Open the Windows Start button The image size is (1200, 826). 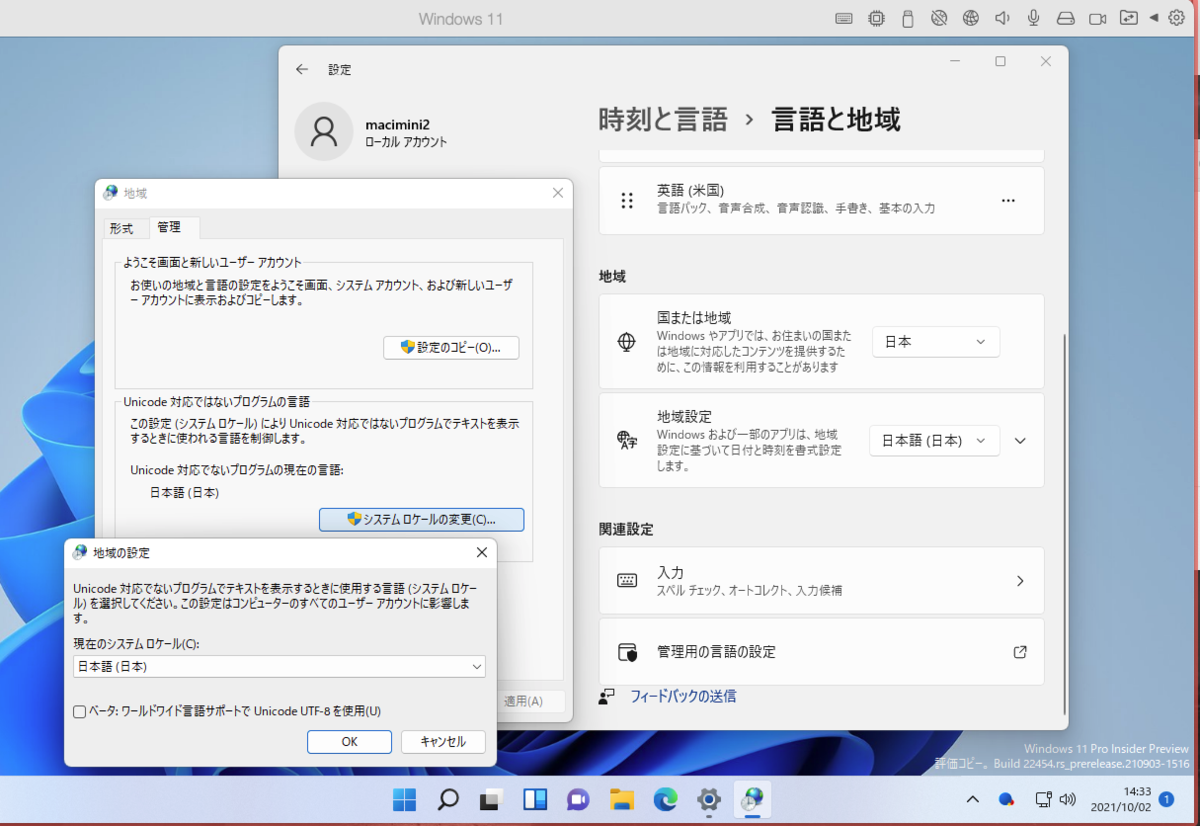click(x=405, y=799)
